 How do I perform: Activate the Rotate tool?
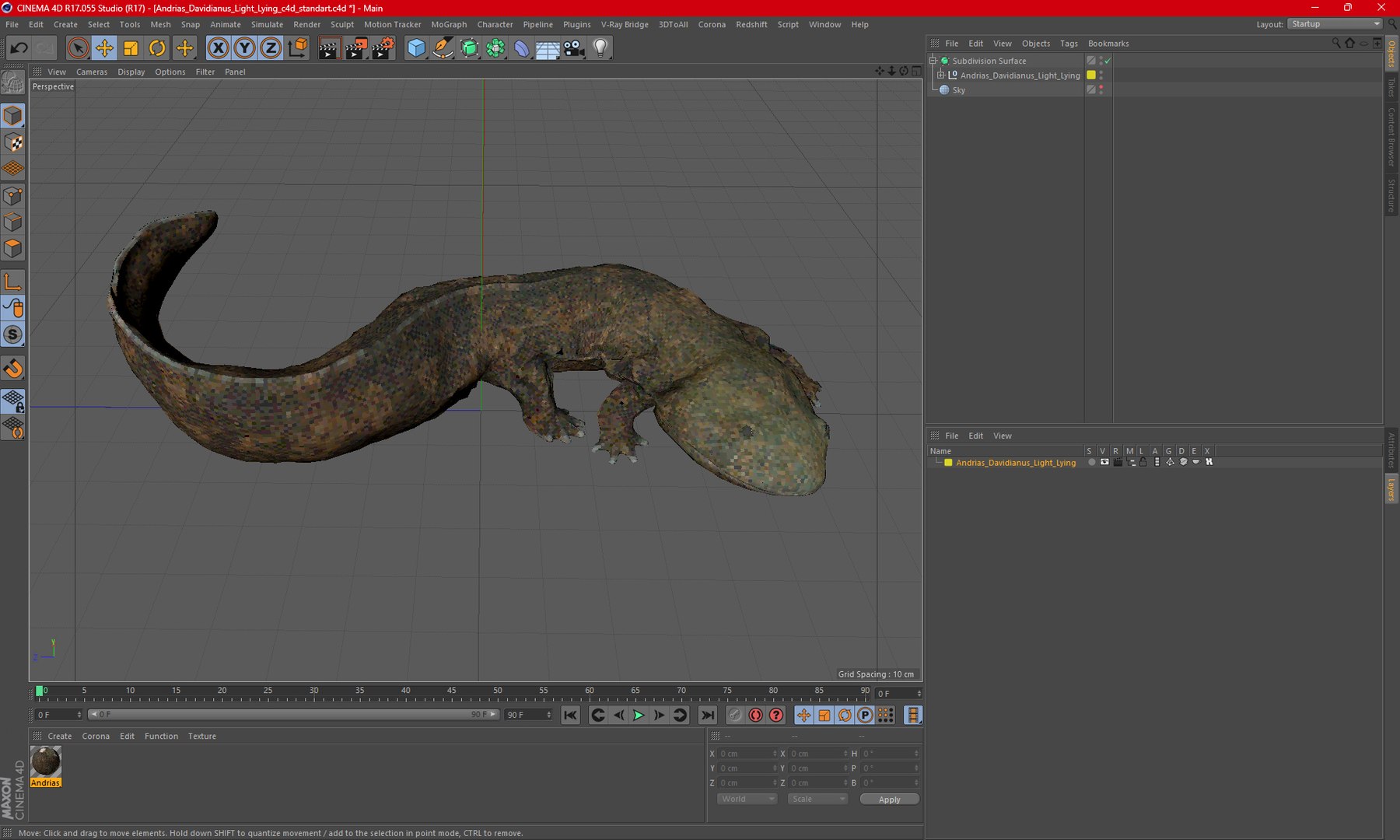157,48
